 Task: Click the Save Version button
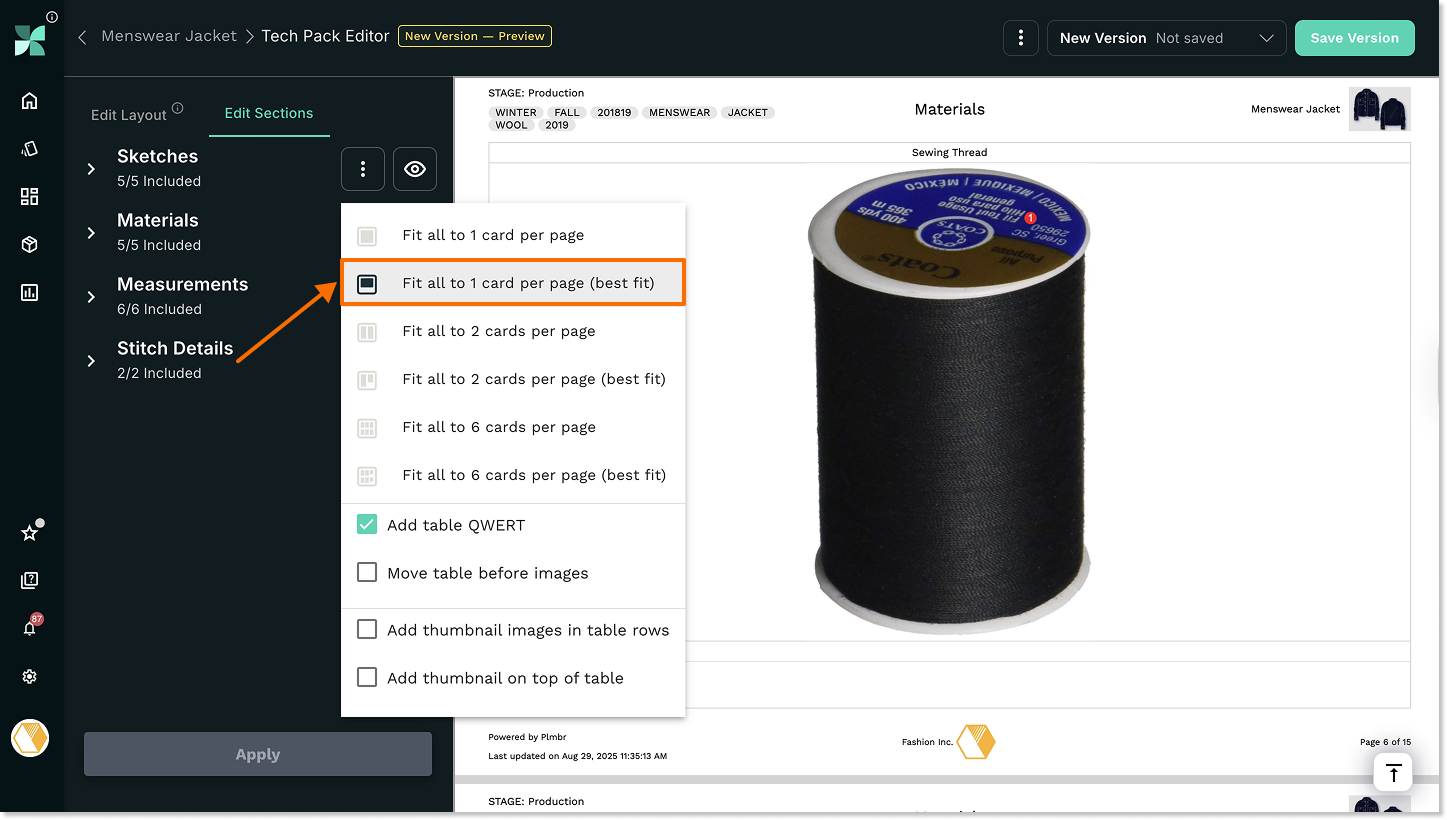[1354, 38]
